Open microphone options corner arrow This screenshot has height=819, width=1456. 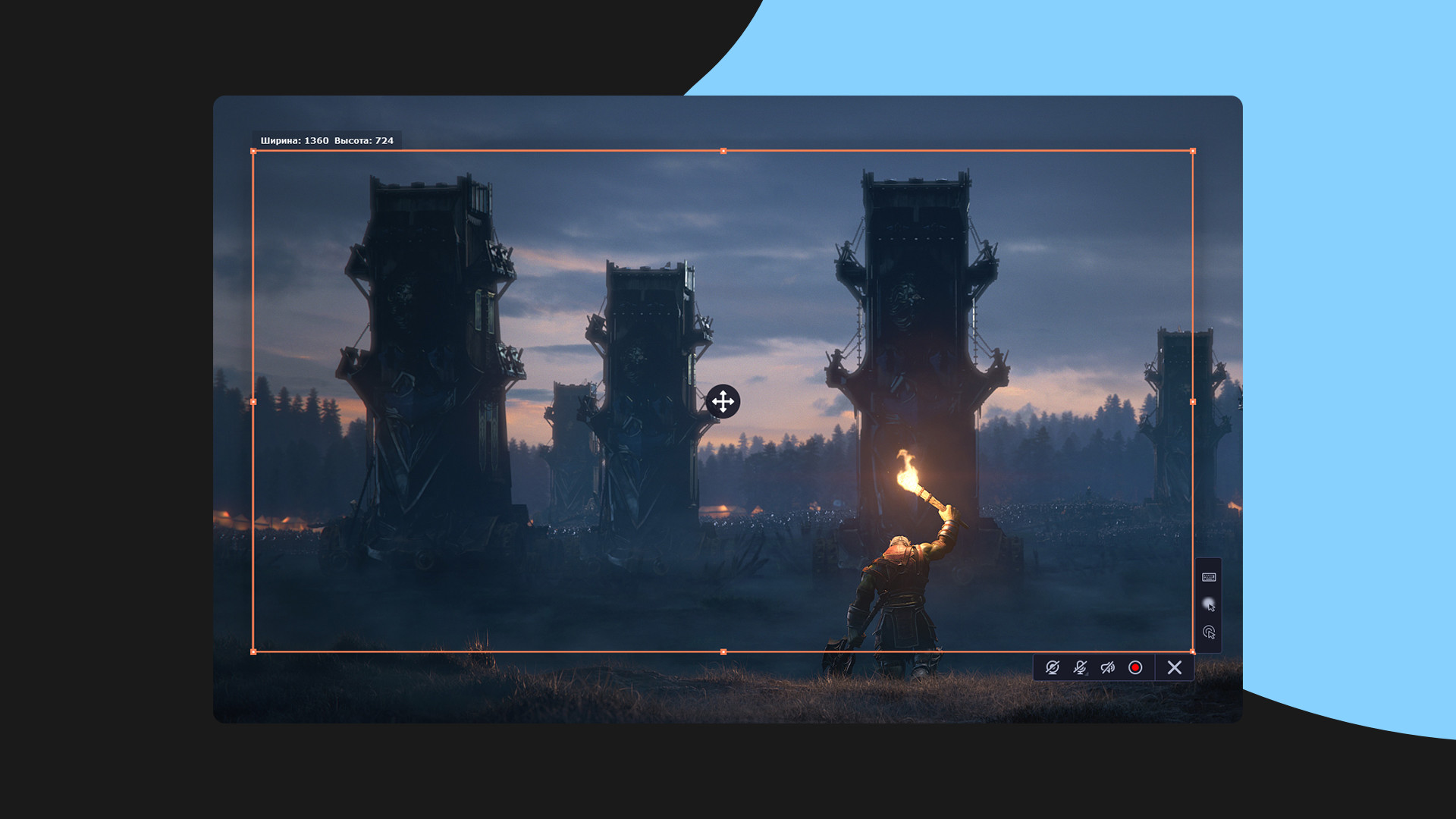(1087, 673)
